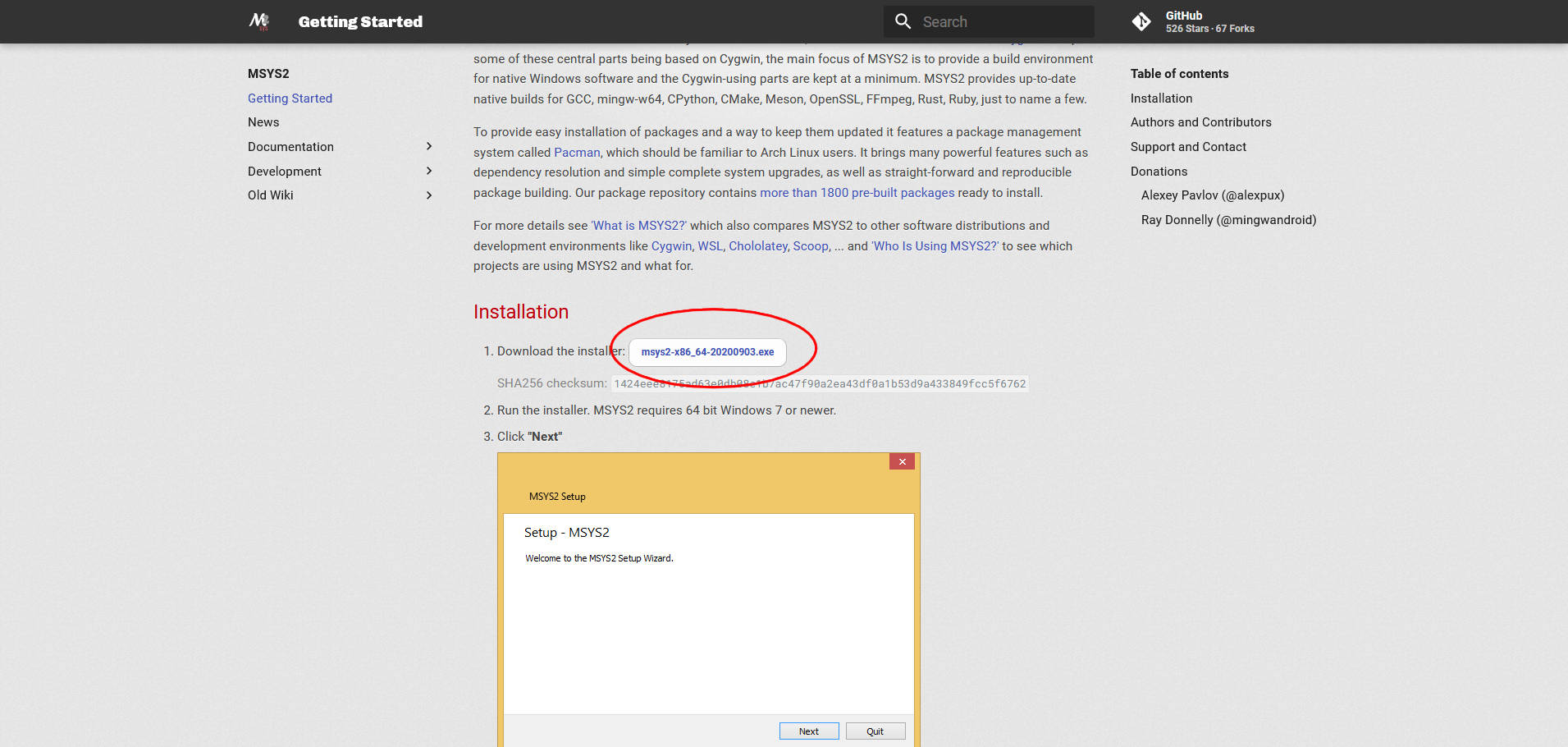Expand the Old Wiki section chevron
Image resolution: width=1568 pixels, height=747 pixels.
[428, 195]
